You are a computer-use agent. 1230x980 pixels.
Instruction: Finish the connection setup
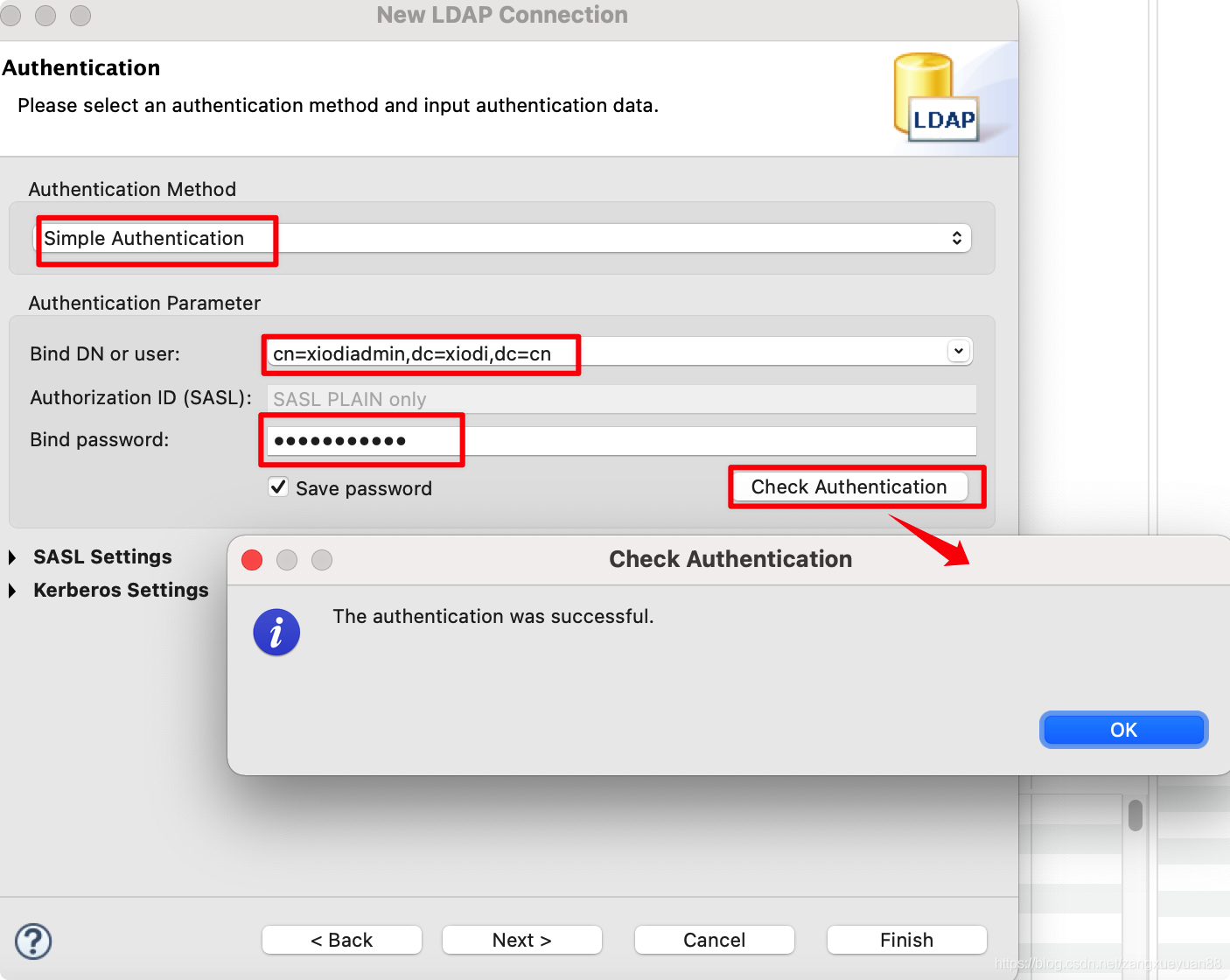pyautogui.click(x=906, y=940)
